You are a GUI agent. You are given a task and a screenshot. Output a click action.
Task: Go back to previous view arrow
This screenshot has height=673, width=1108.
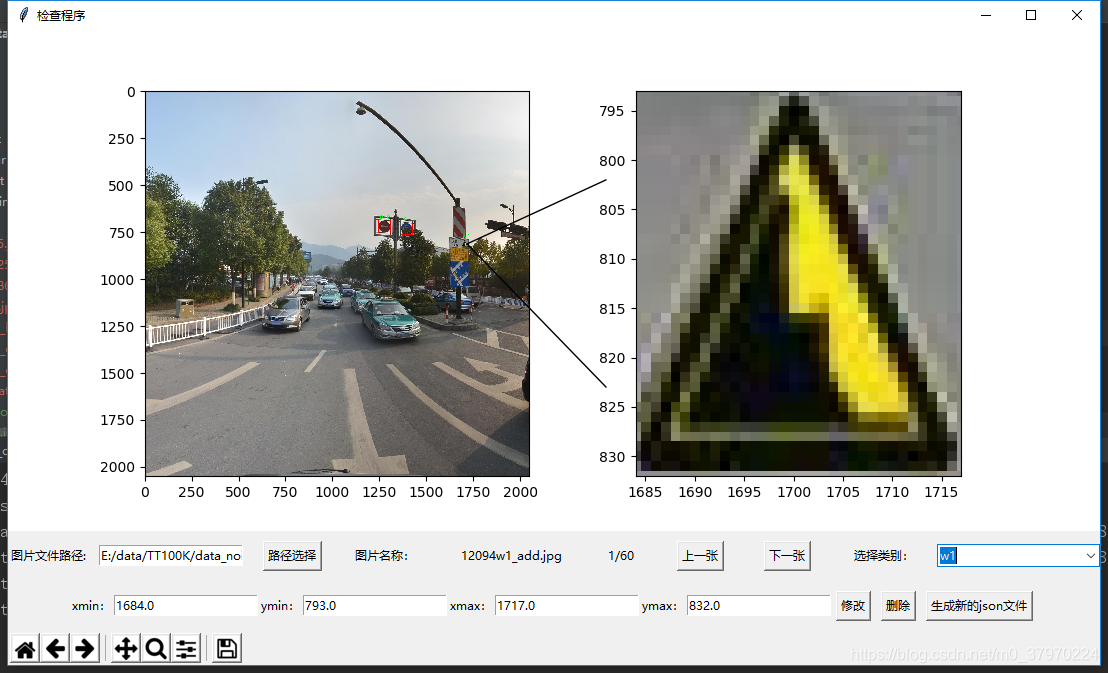[x=55, y=648]
